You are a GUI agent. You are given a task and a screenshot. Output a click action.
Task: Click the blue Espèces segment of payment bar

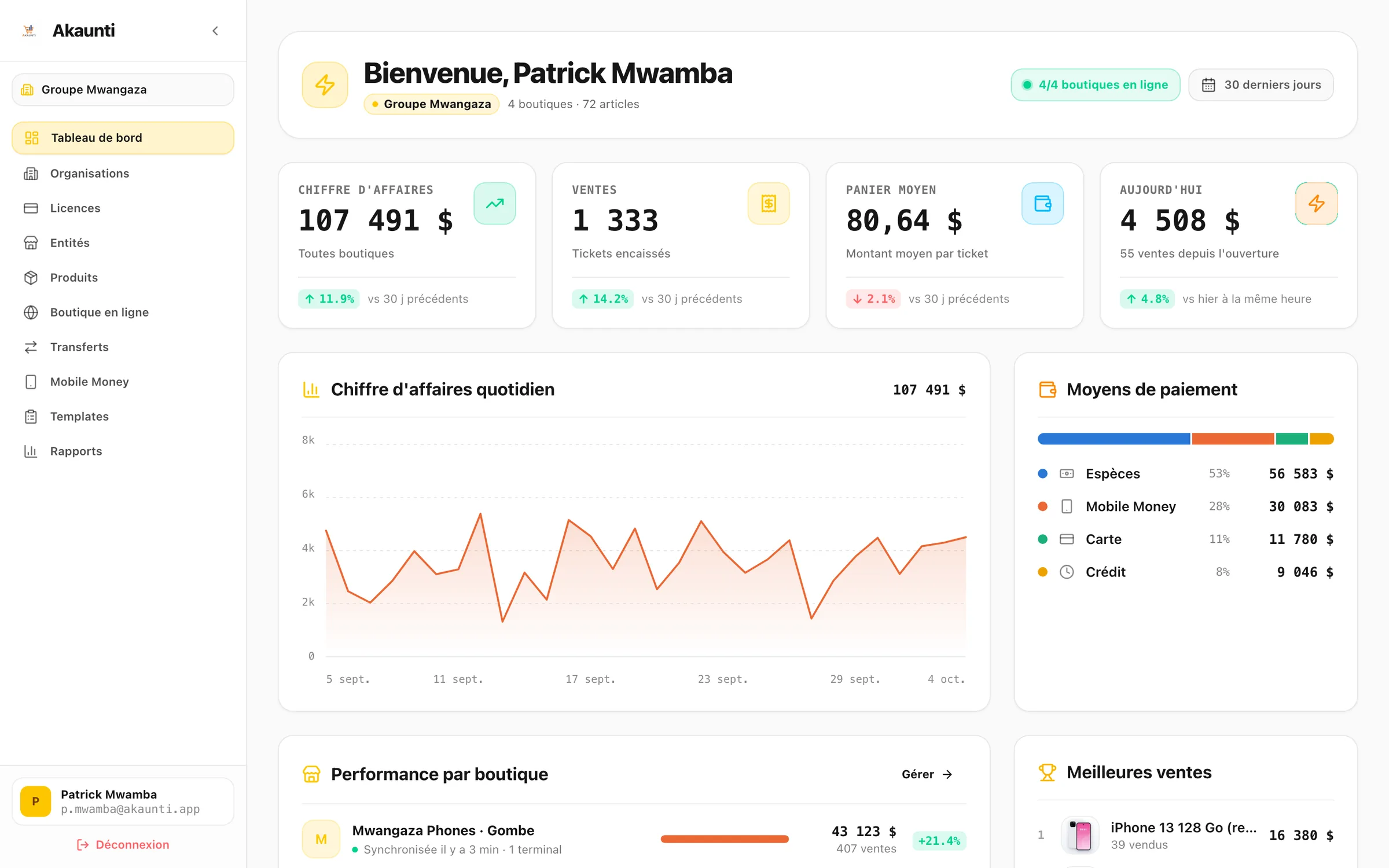[1114, 439]
